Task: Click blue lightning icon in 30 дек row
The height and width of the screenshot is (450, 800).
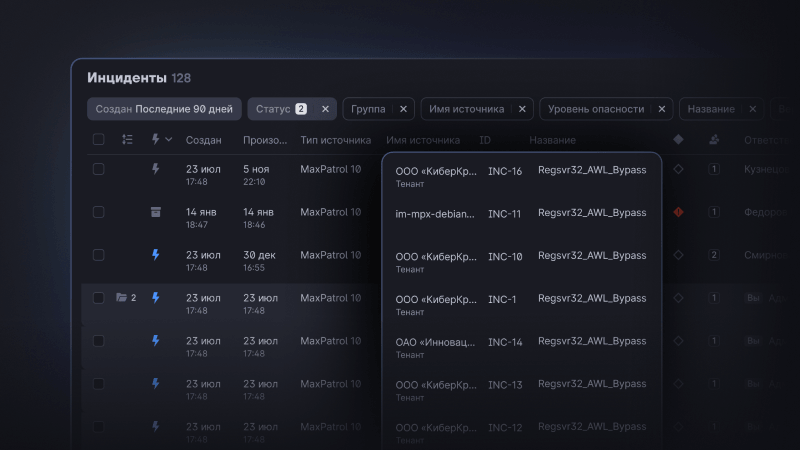Action: pos(155,255)
